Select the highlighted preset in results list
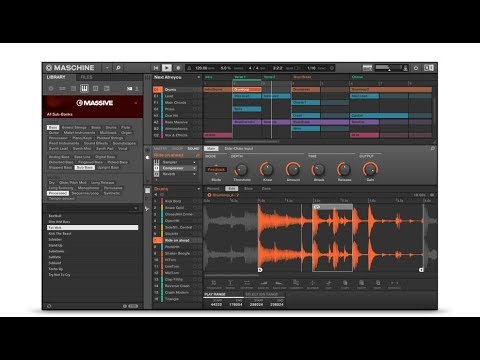Viewport: 480px width, 360px height. [92, 228]
